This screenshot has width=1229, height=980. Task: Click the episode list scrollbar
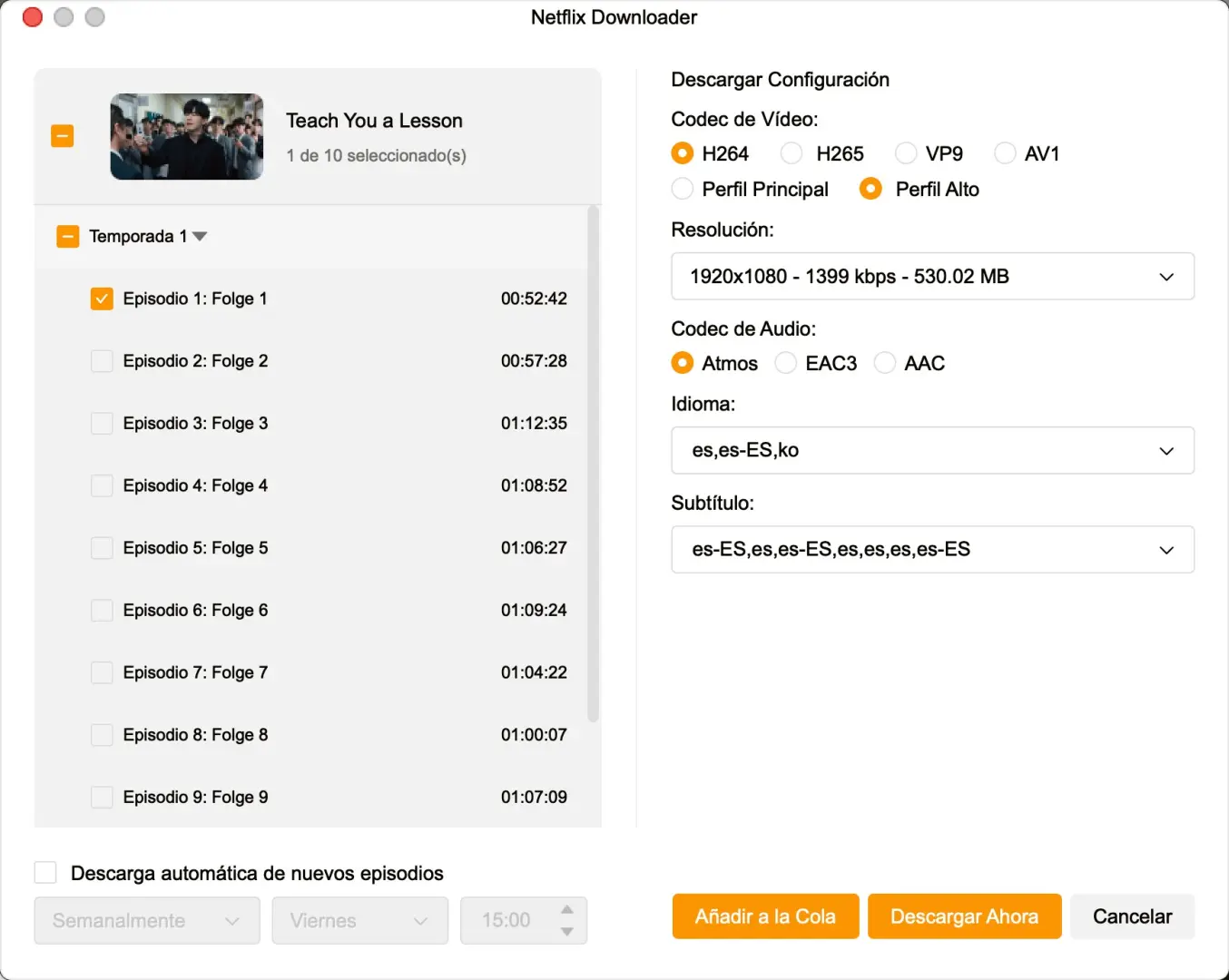click(594, 464)
